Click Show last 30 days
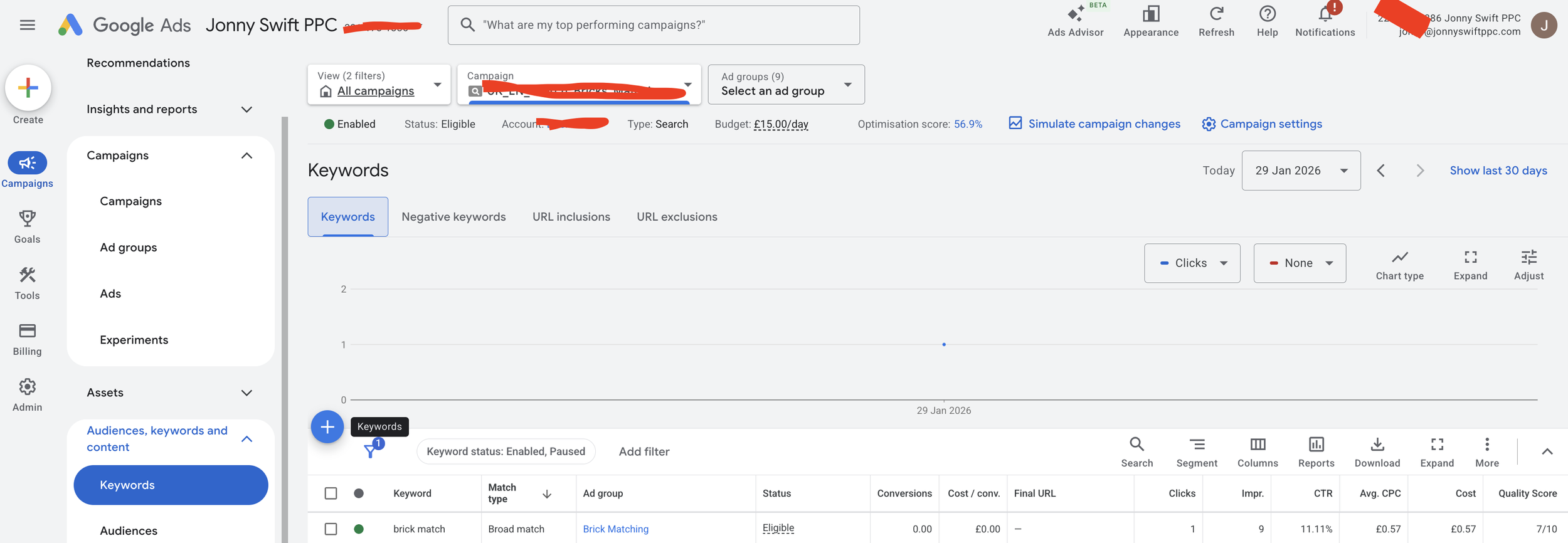Viewport: 1568px width, 543px height. 1498,171
